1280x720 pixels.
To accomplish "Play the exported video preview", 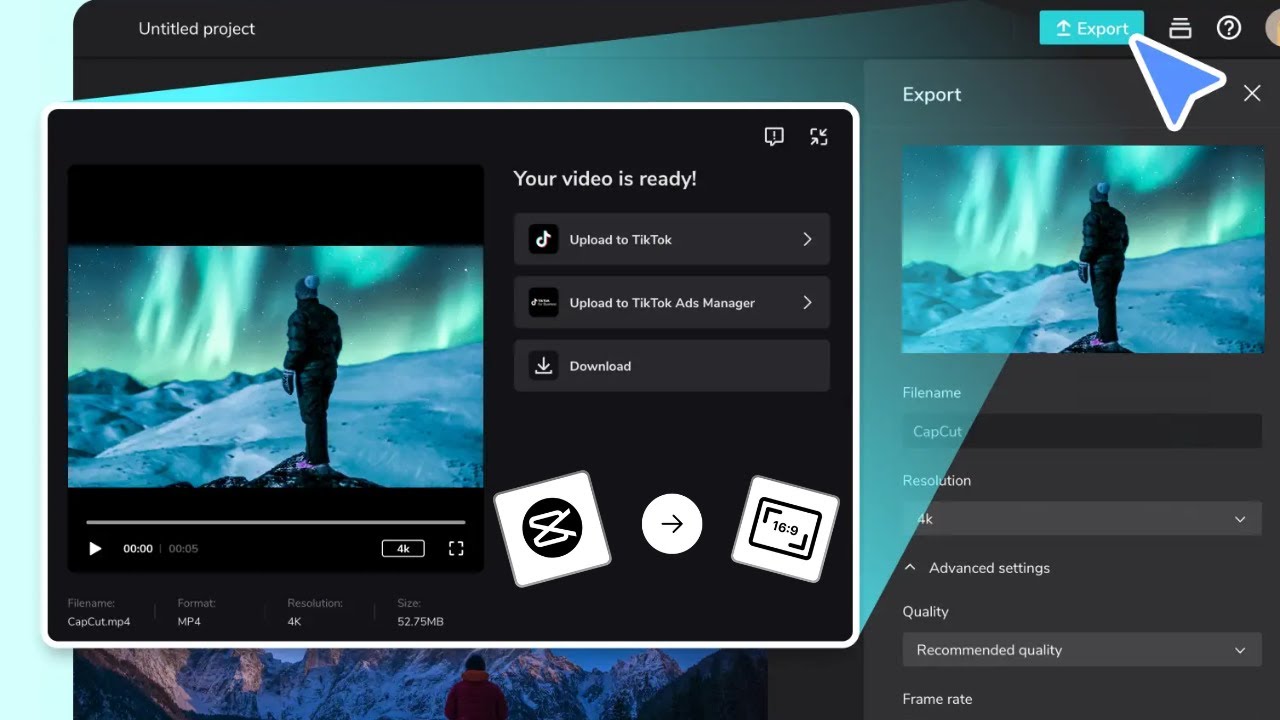I will coord(95,548).
